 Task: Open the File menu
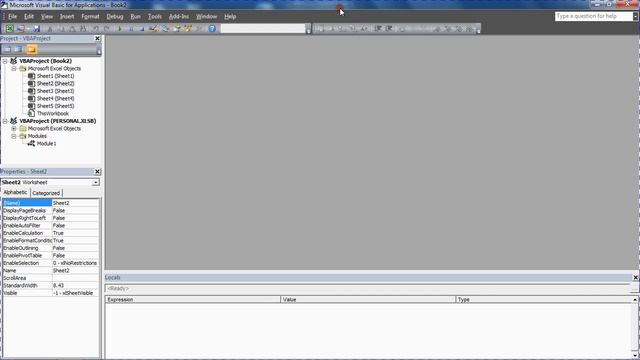[x=13, y=16]
